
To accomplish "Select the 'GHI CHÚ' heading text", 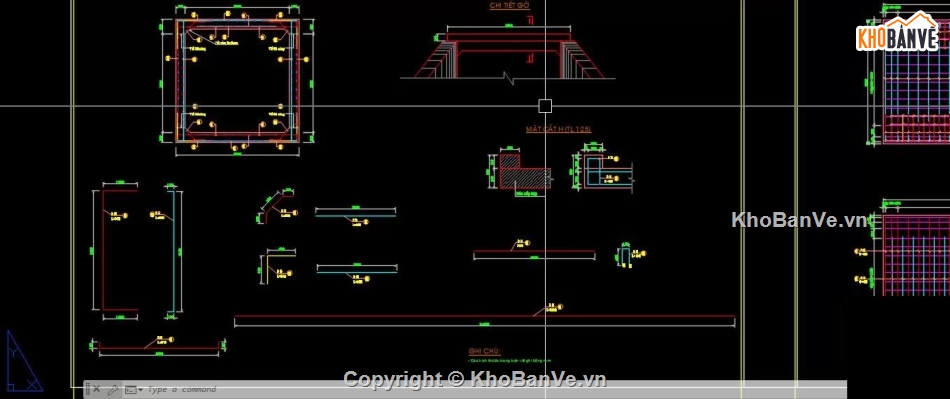I will coord(484,351).
